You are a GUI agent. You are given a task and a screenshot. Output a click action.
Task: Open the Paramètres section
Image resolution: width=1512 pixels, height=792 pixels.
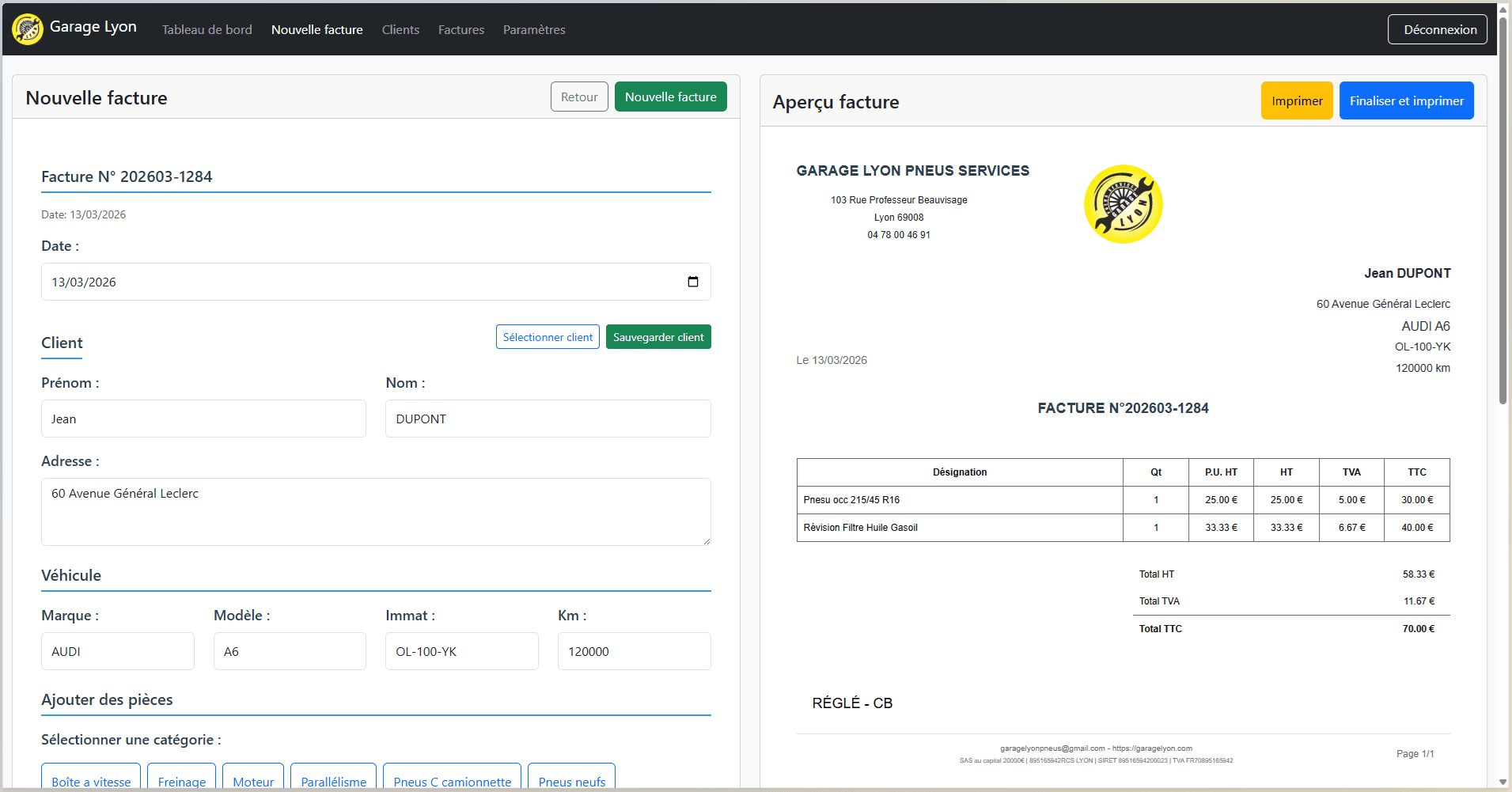[533, 29]
